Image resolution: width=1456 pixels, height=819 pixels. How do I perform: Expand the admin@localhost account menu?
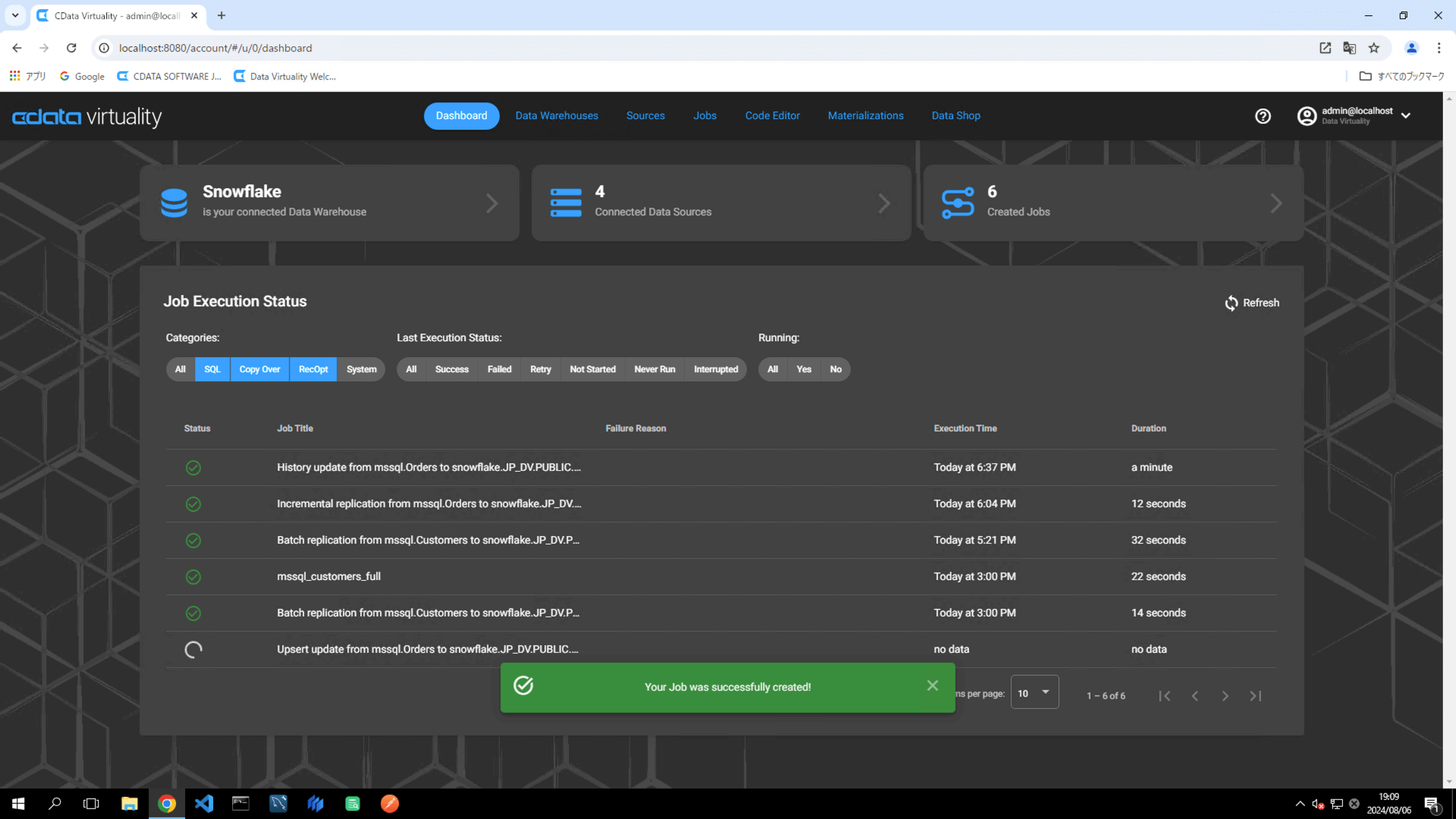click(1406, 116)
